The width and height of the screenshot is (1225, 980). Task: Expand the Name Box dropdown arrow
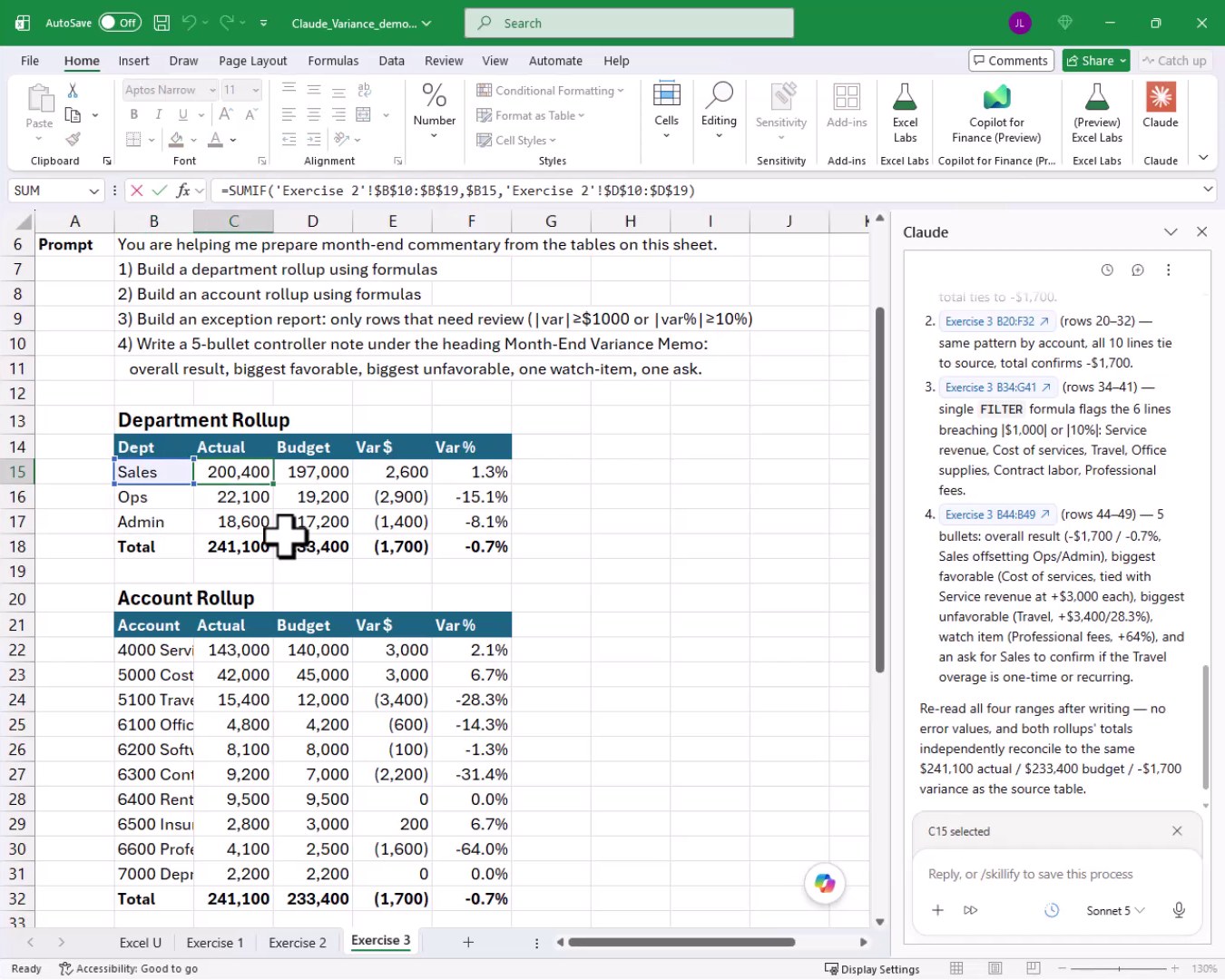93,191
